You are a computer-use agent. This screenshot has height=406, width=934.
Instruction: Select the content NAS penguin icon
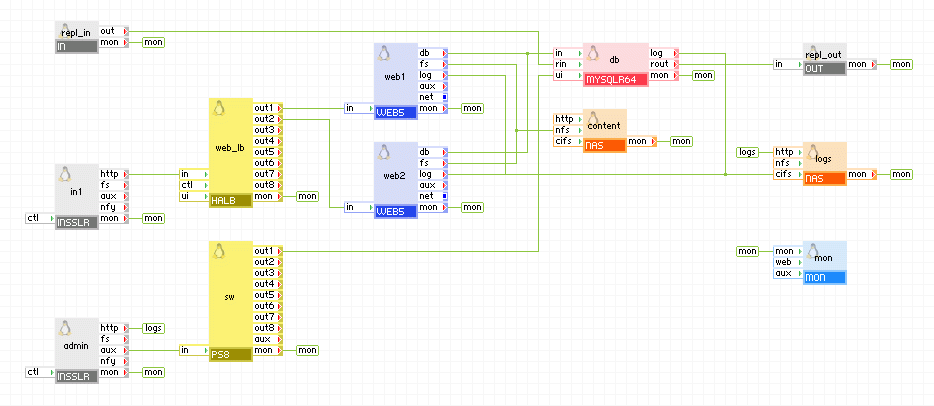(593, 118)
